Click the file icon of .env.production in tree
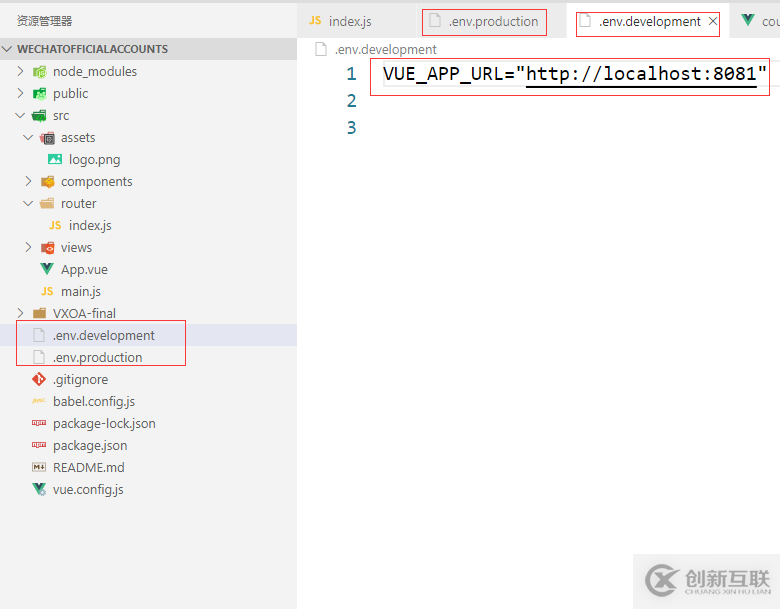 (39, 357)
